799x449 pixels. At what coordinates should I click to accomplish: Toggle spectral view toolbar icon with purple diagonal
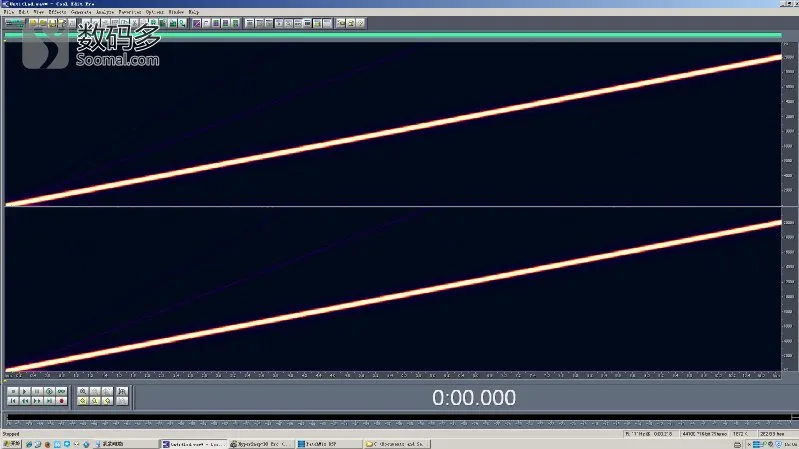(197, 23)
